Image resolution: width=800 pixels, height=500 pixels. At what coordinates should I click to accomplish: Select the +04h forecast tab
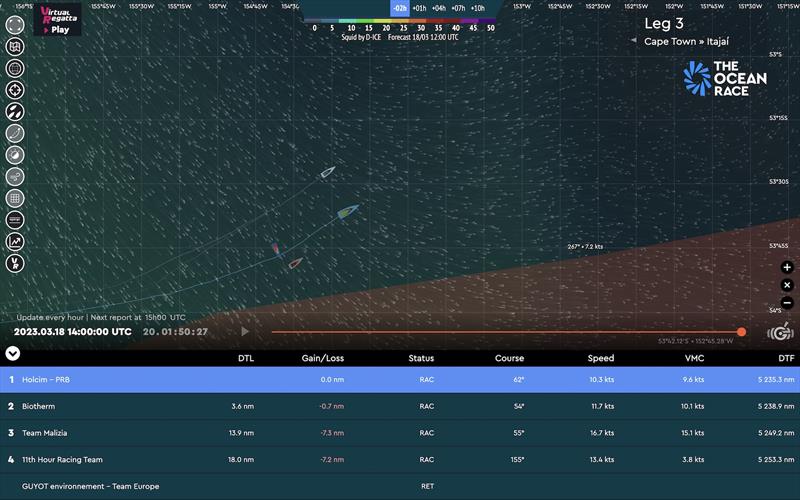(x=439, y=8)
